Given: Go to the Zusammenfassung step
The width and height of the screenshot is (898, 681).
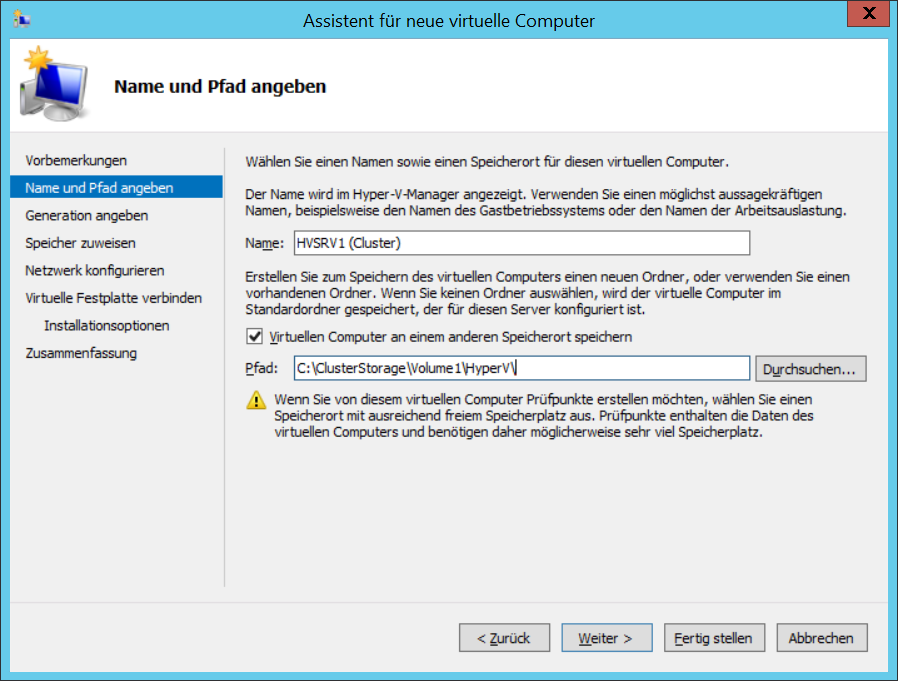Looking at the screenshot, I should 81,353.
